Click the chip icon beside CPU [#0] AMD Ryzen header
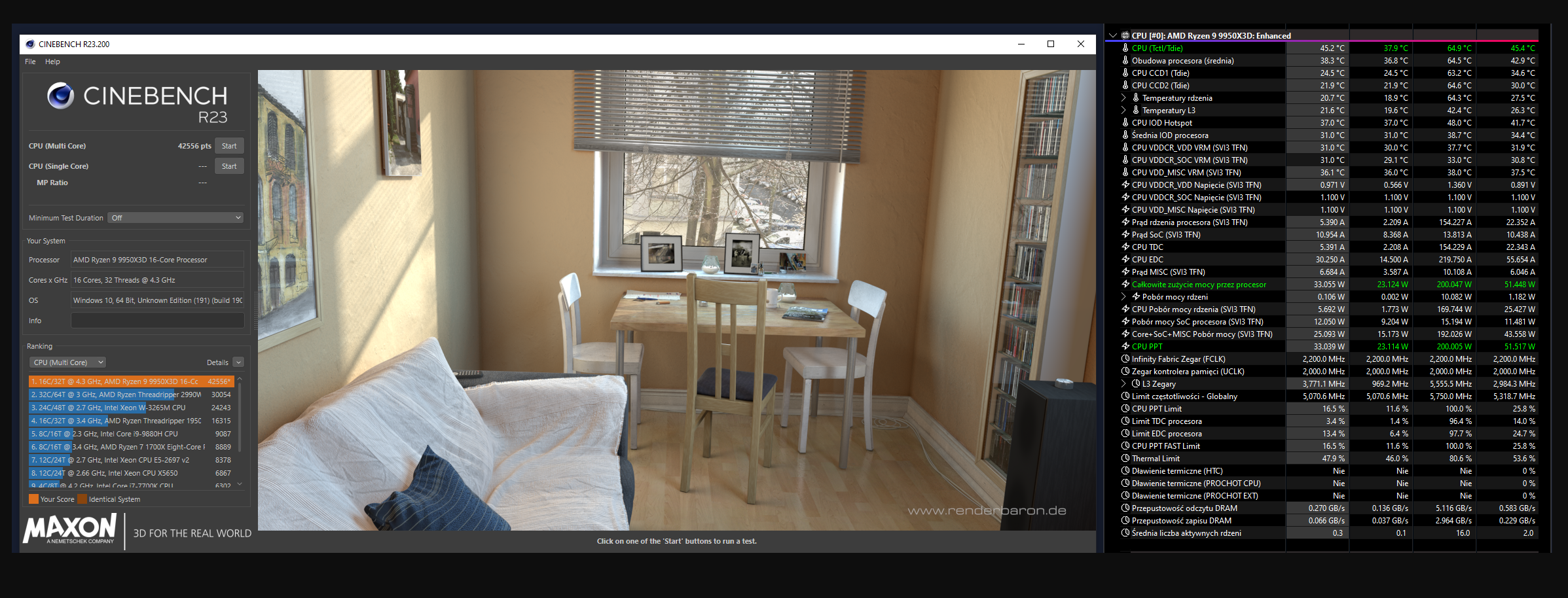1568x598 pixels. point(1125,35)
